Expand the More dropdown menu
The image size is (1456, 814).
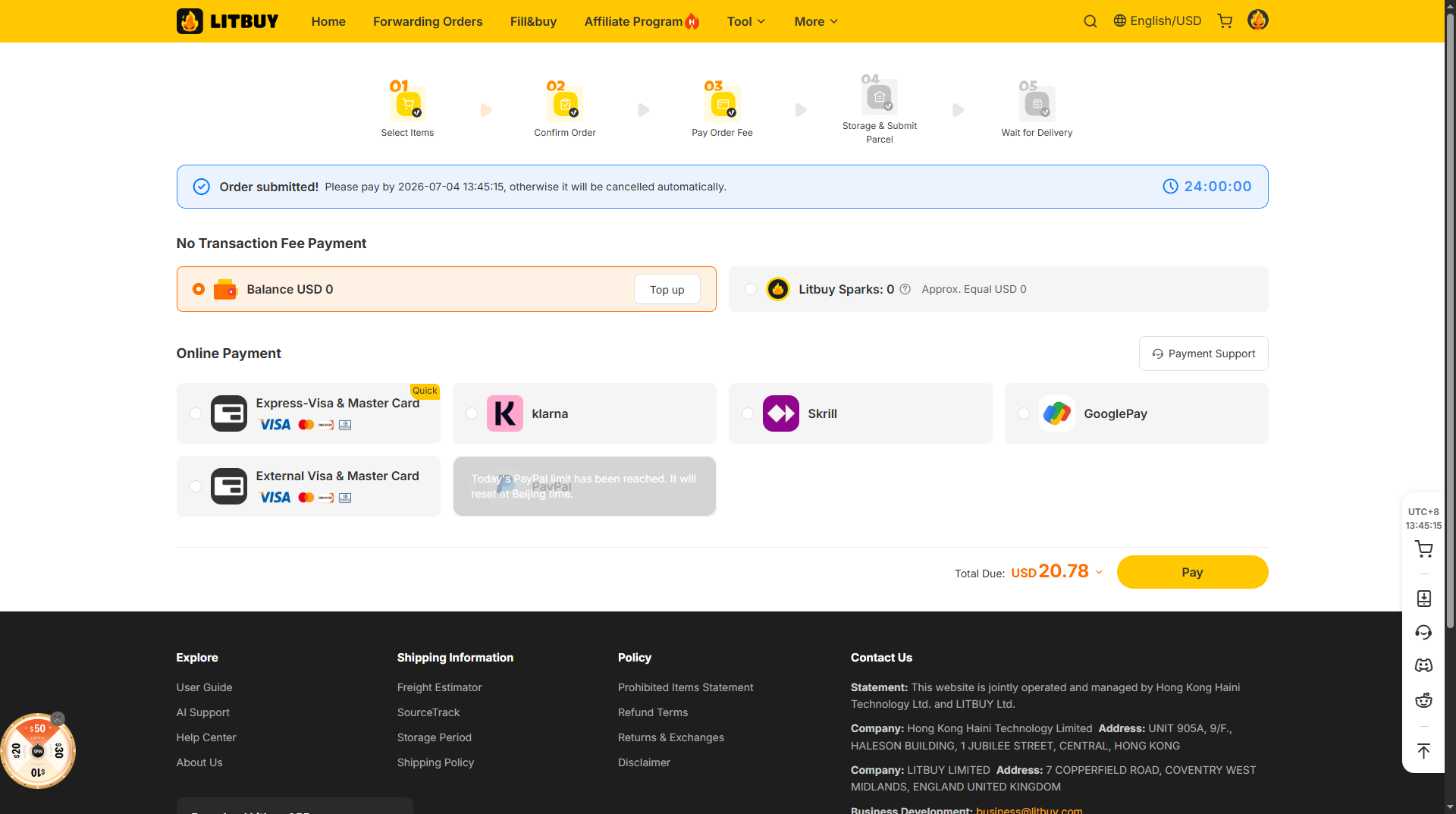(816, 21)
